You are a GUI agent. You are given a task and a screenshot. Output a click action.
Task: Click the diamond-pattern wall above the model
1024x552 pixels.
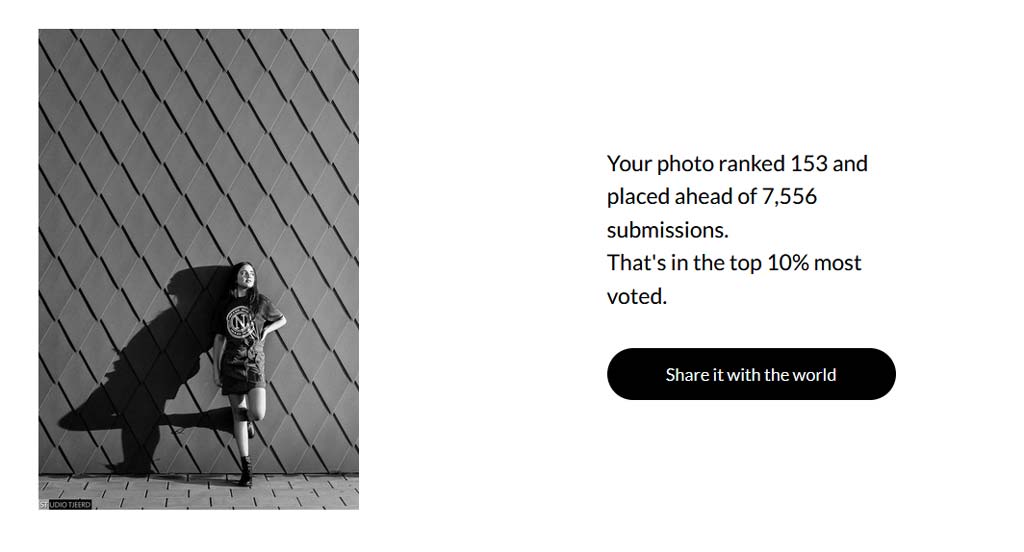point(199,144)
